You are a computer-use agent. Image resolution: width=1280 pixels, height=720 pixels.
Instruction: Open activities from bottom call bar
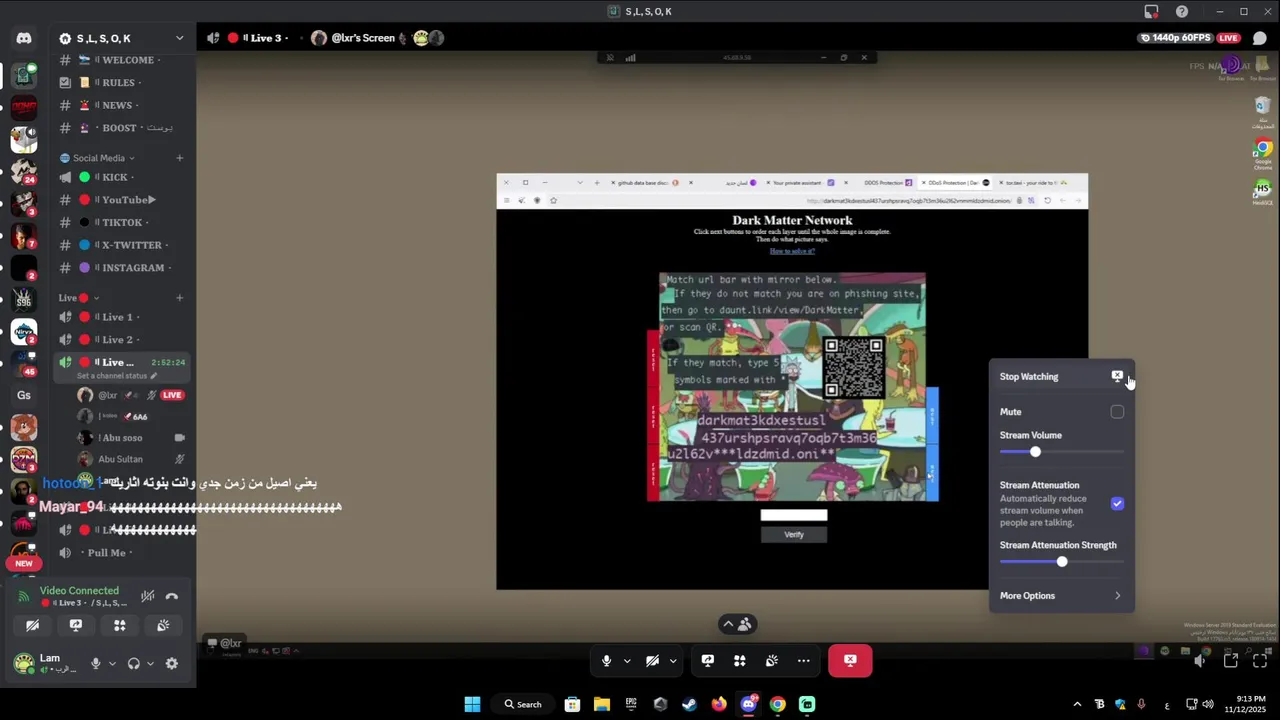(740, 660)
